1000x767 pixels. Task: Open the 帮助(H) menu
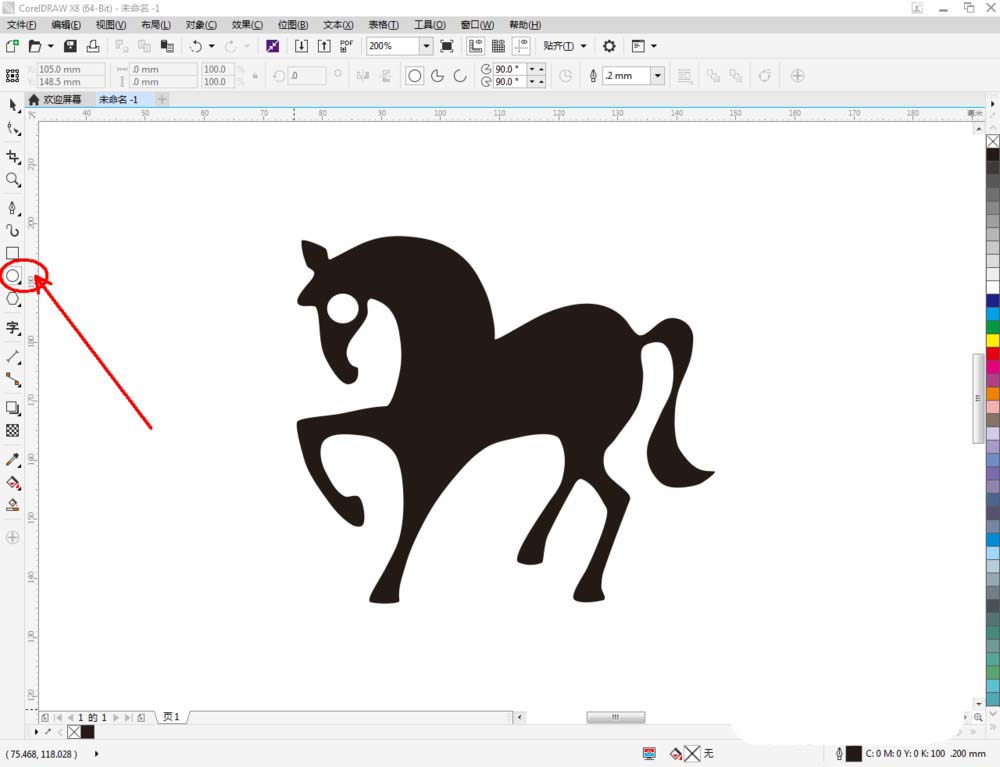525,25
